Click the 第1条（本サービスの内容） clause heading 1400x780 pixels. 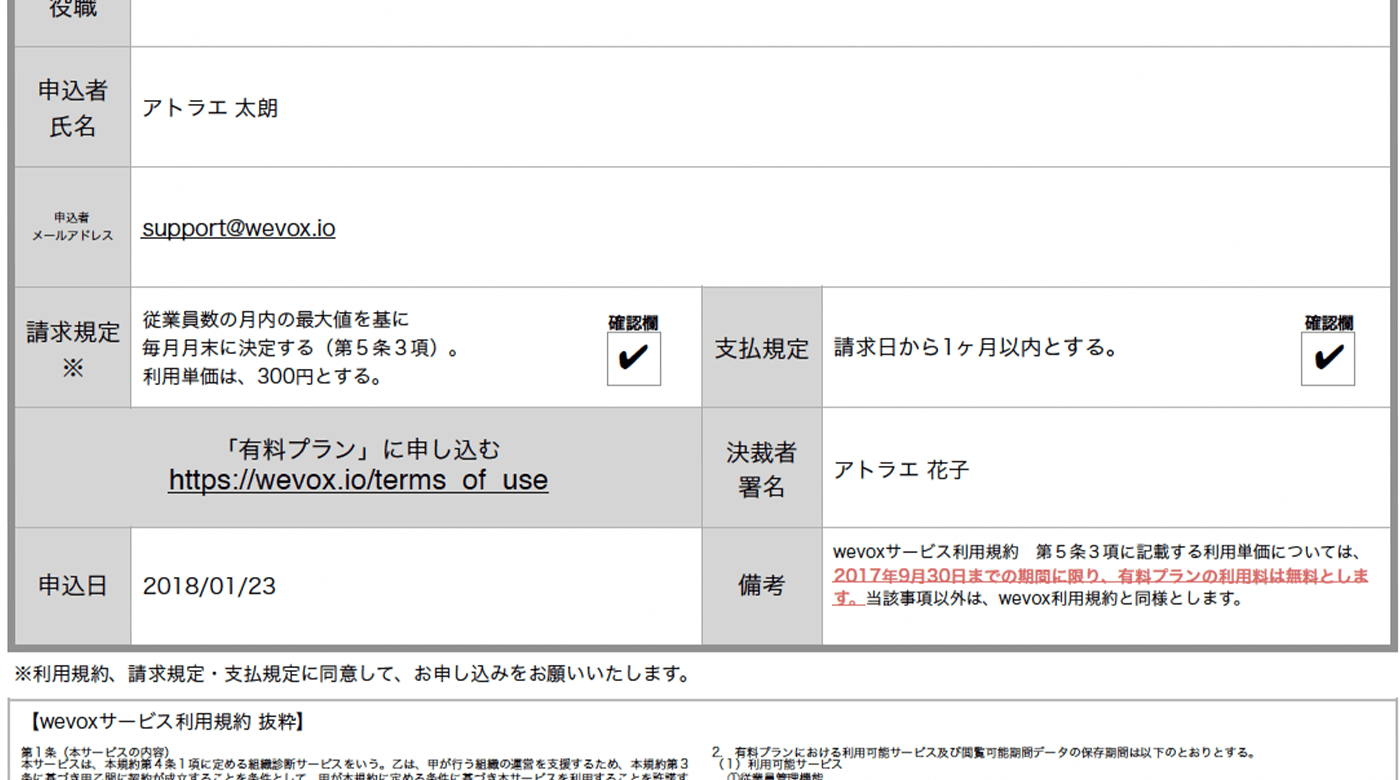[x=95, y=751]
